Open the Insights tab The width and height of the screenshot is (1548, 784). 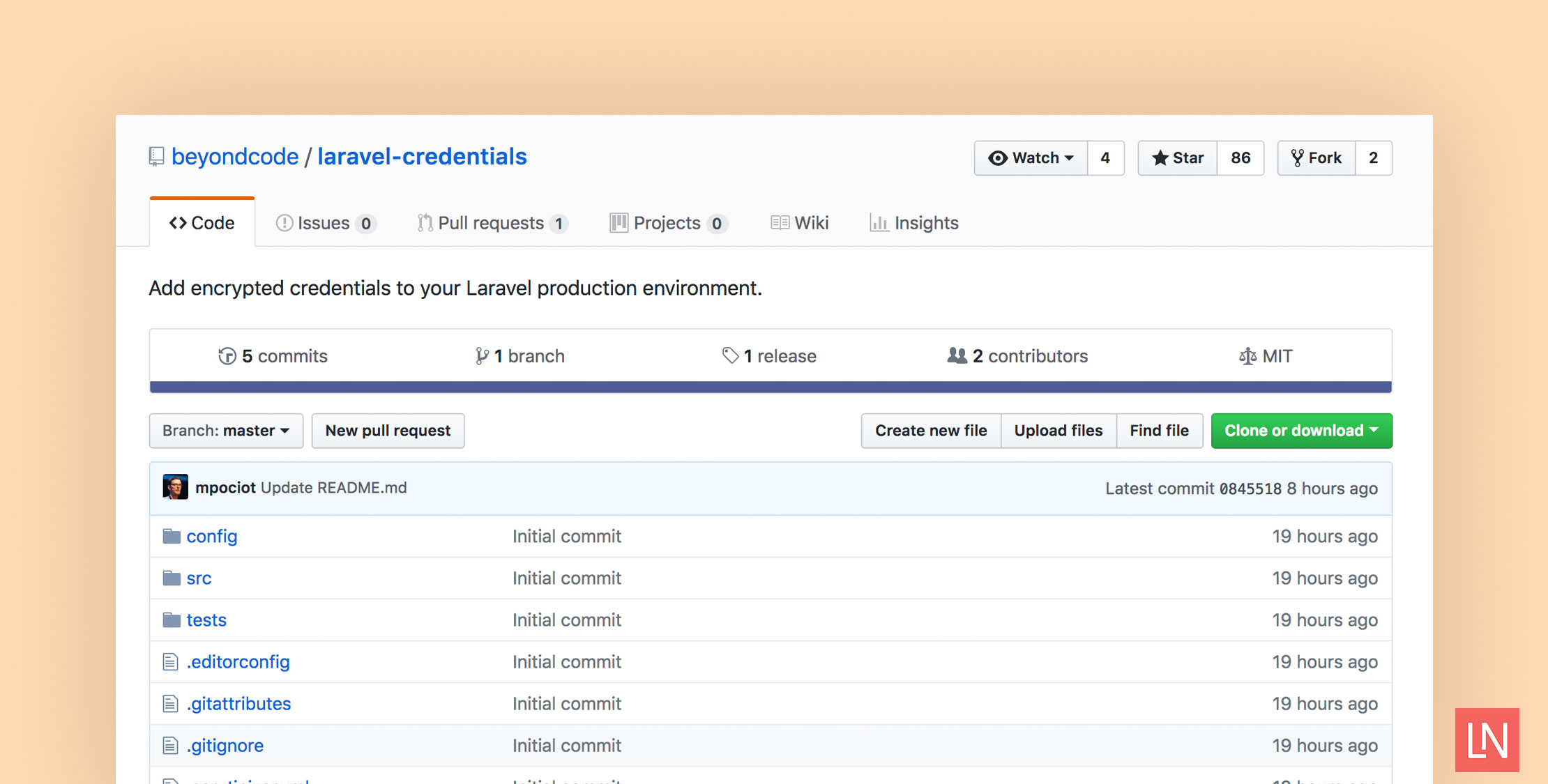coord(914,223)
